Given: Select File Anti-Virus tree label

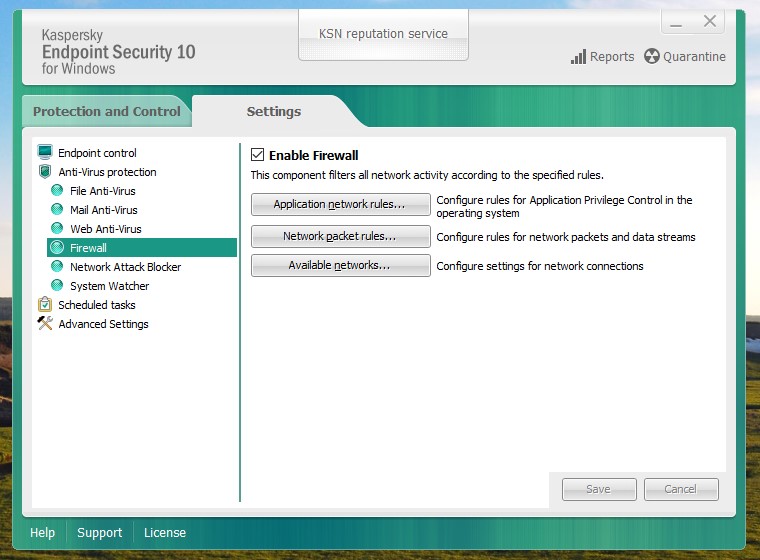Looking at the screenshot, I should (103, 191).
